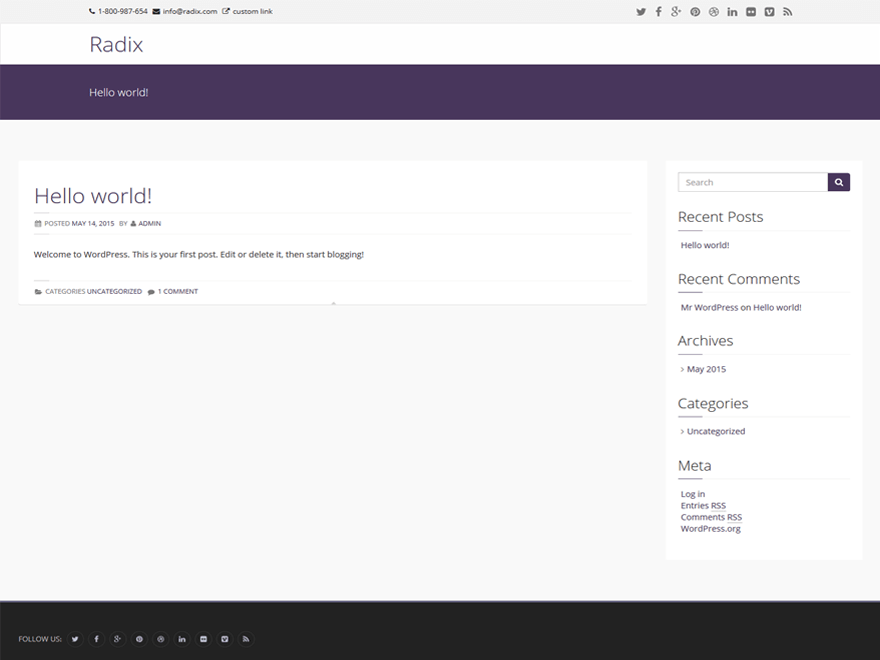Open the Twitter icon in the header
The image size is (880, 660).
(641, 11)
